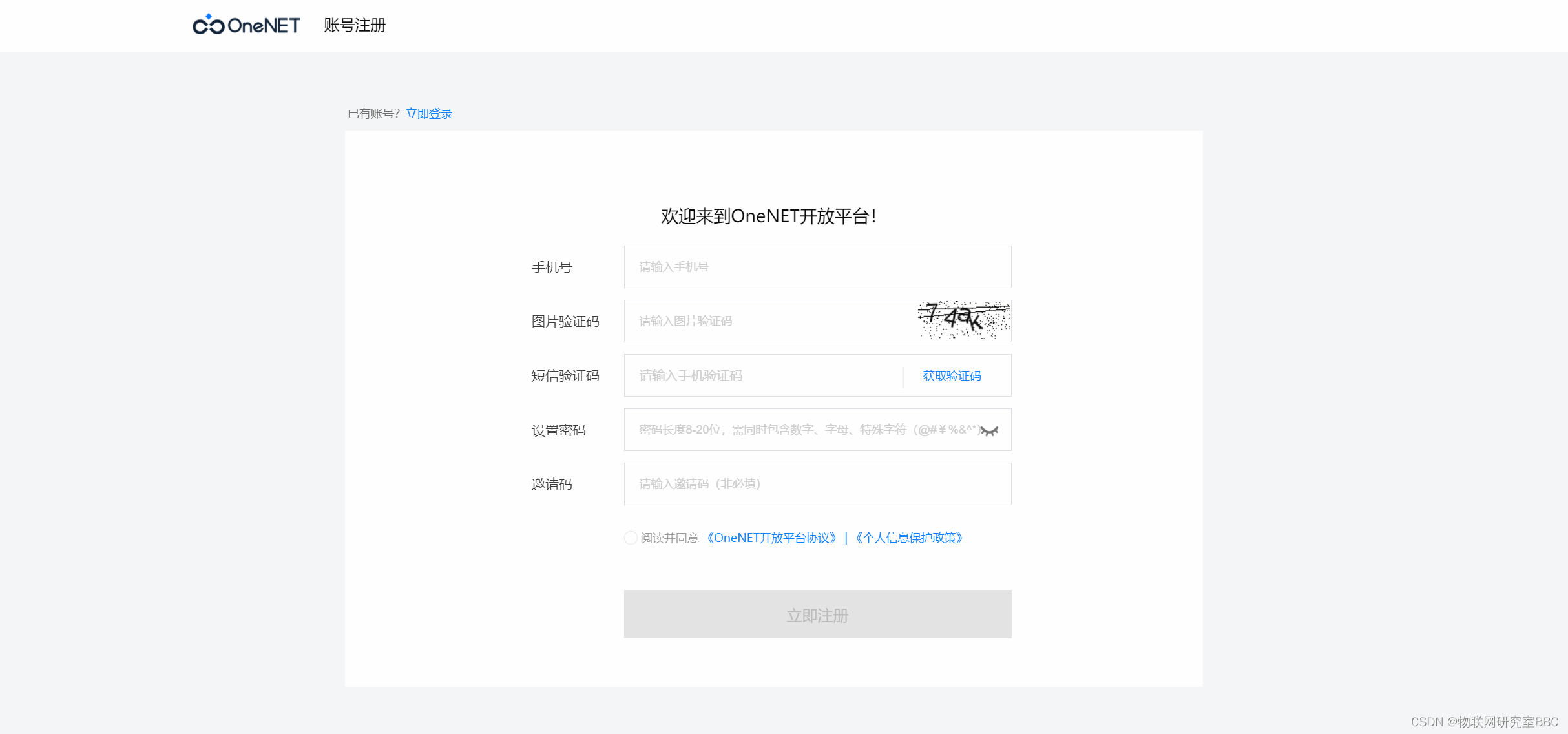Check the agreement consent circle
This screenshot has height=734, width=1568.
pos(630,538)
